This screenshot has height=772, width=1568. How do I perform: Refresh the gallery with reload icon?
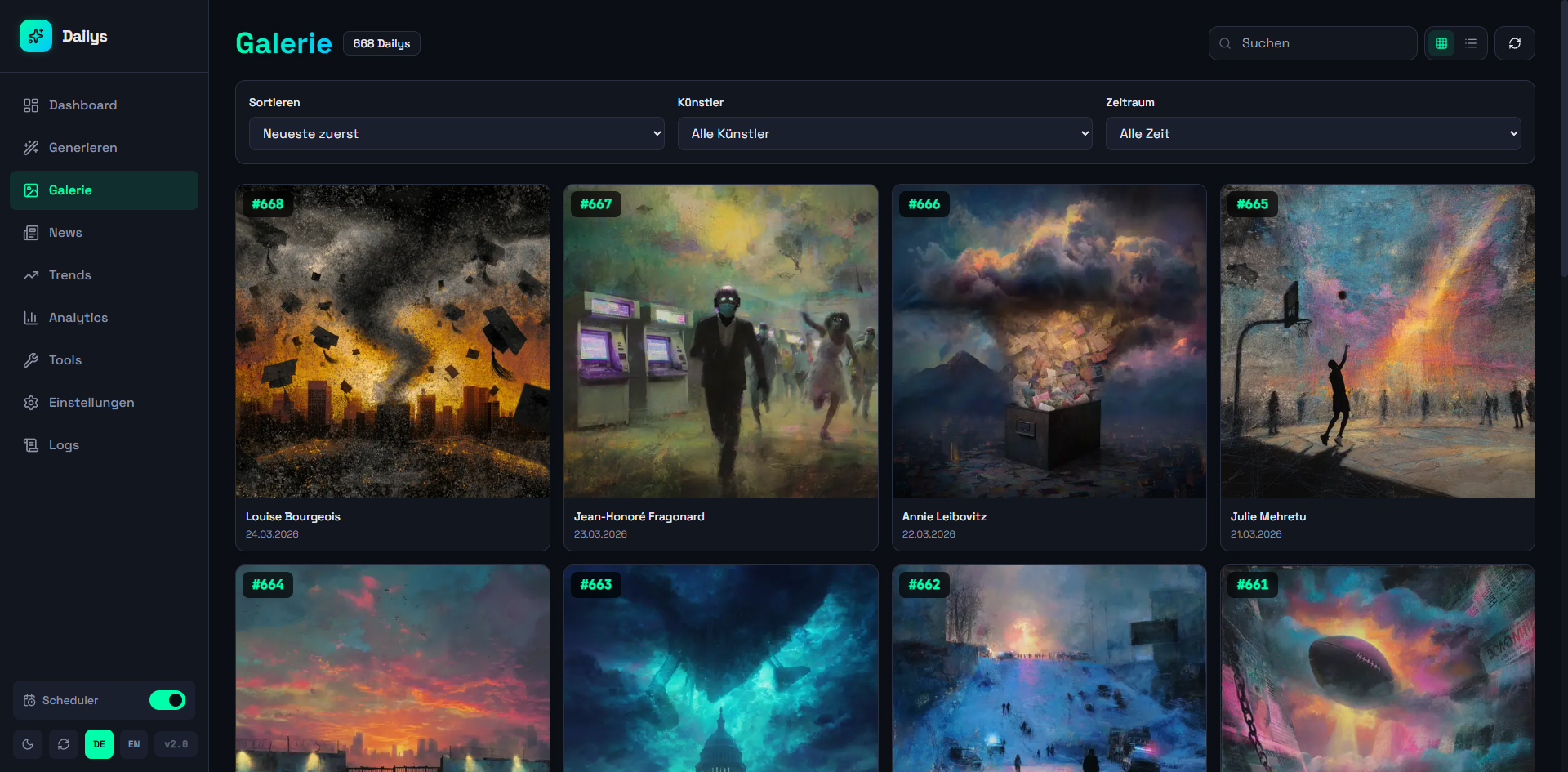click(x=1514, y=43)
